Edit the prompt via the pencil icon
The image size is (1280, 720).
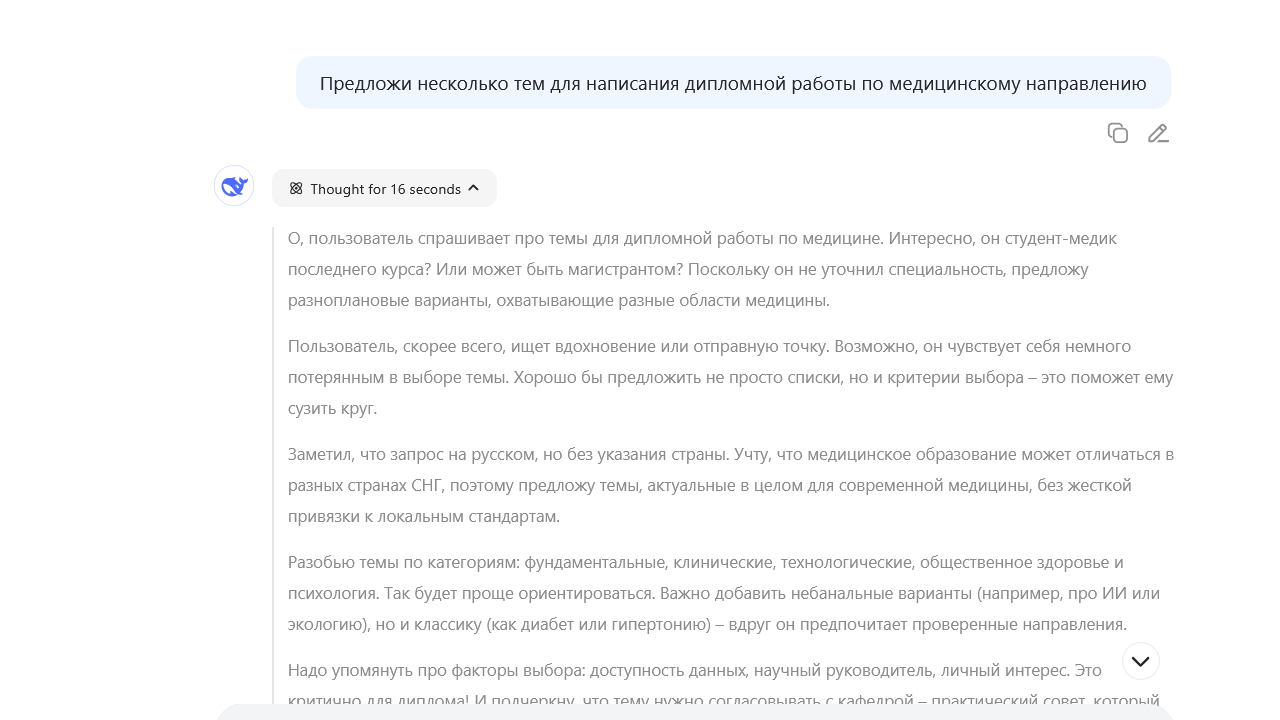(x=1158, y=133)
